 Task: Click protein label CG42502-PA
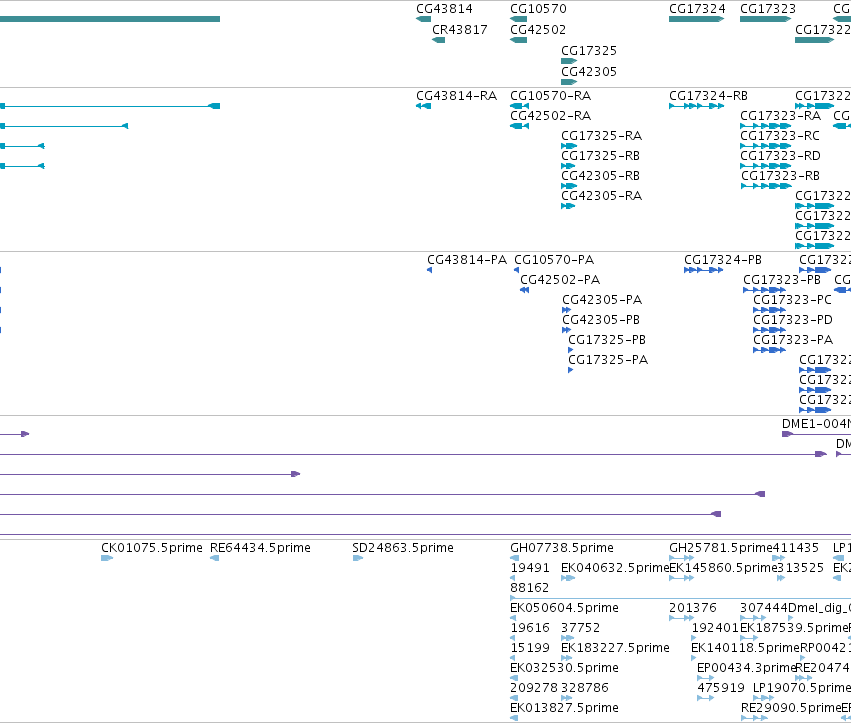tap(560, 280)
